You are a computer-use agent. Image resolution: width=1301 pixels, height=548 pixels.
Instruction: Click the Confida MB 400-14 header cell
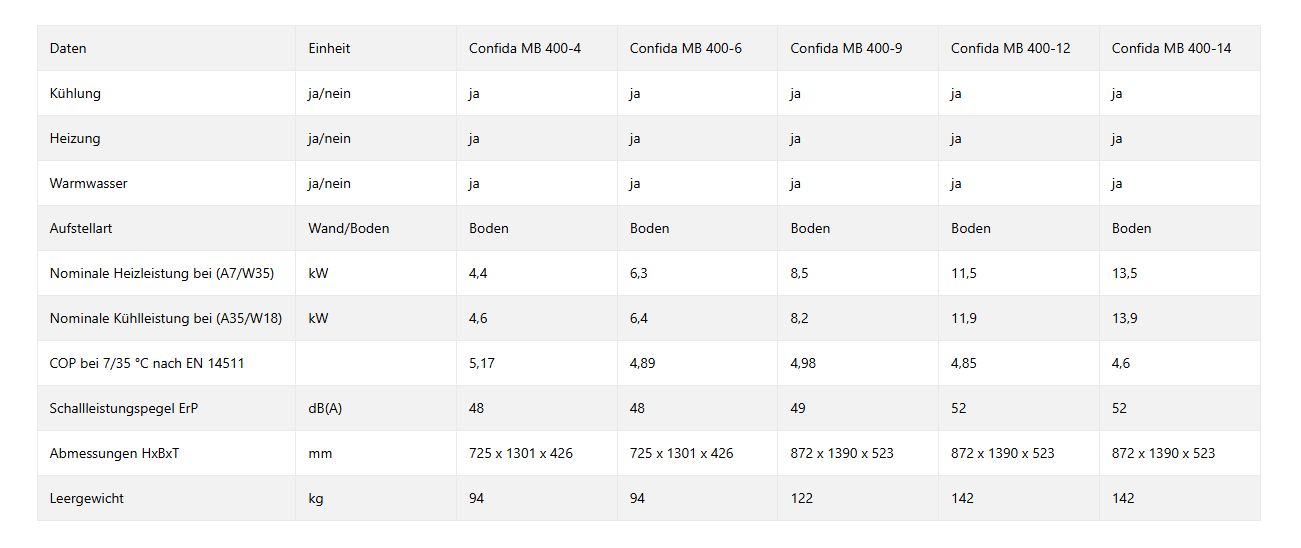point(1171,48)
